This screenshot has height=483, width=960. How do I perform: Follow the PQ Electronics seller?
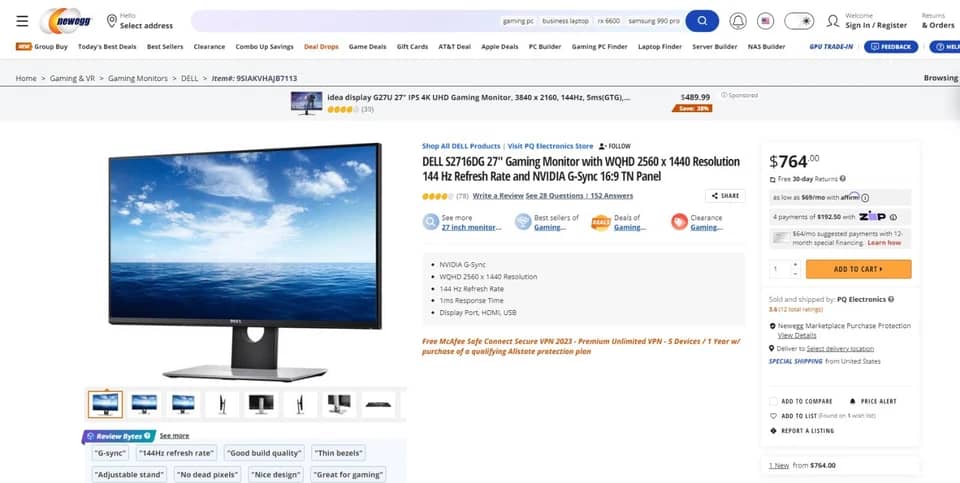615,146
